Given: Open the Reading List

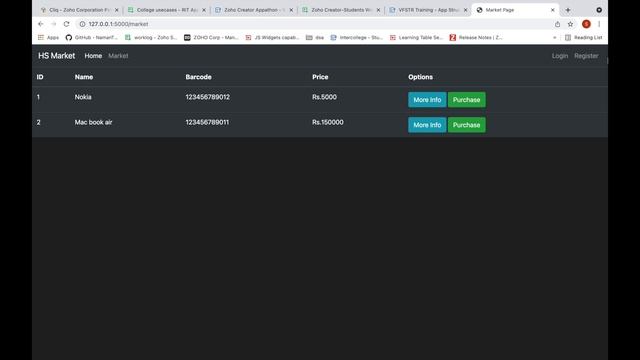Looking at the screenshot, I should (x=584, y=38).
